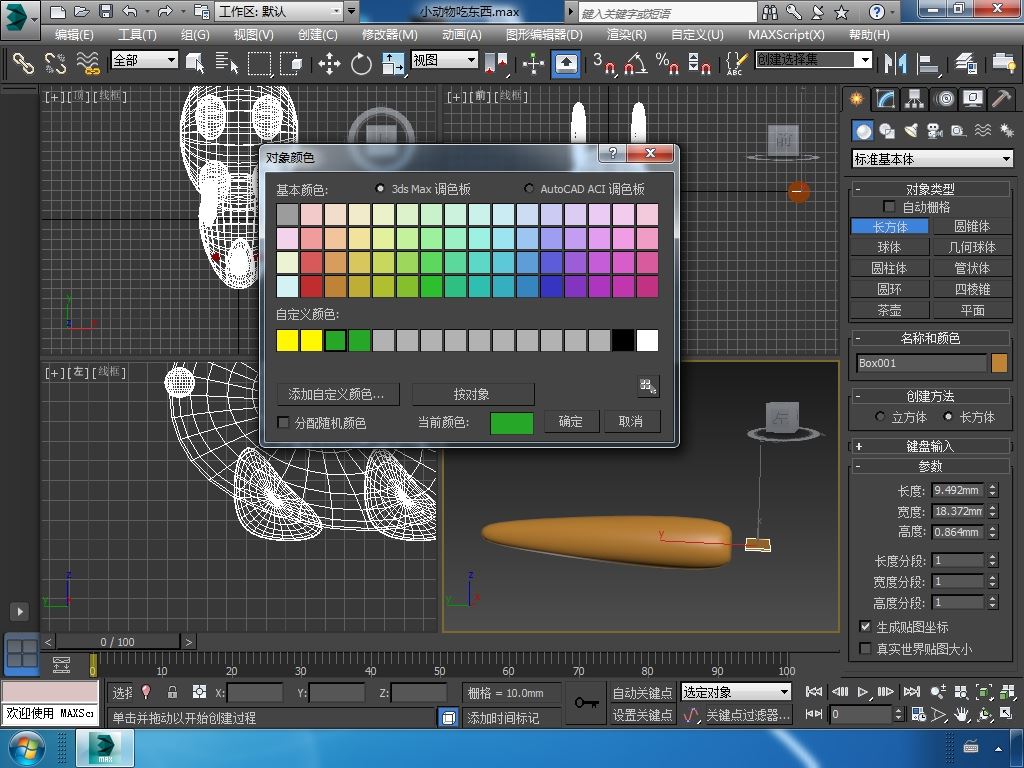Choose the Select by Name tool

click(227, 63)
